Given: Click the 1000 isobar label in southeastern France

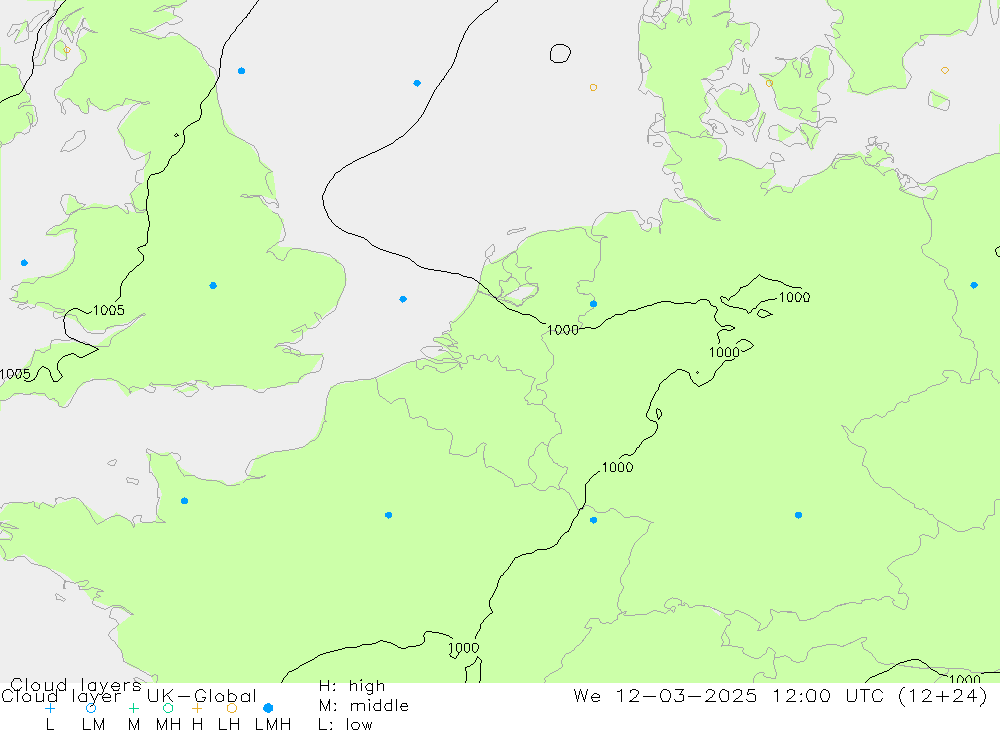Looking at the screenshot, I should tap(464, 648).
